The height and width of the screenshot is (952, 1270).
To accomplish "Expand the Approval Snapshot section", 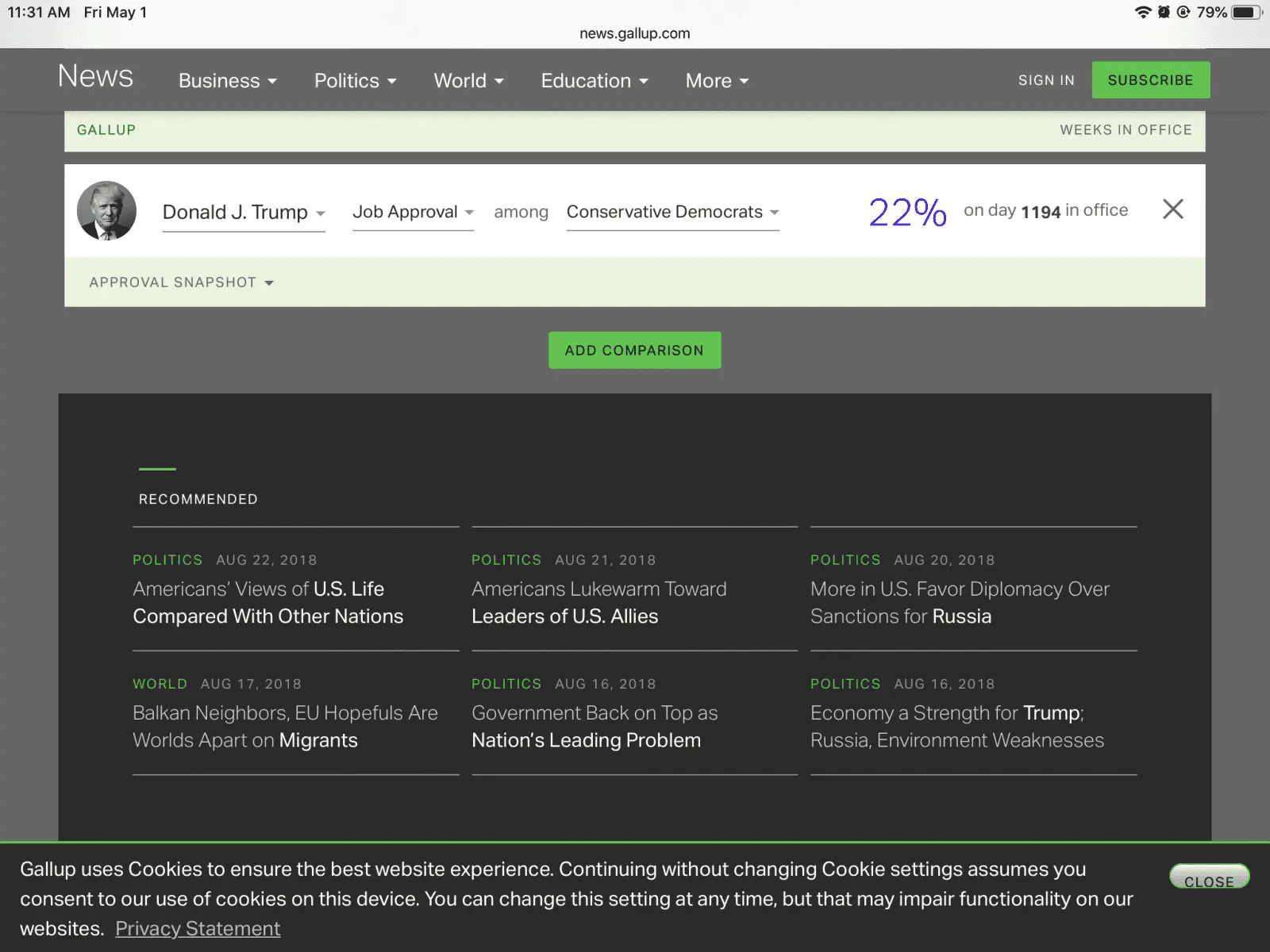I will click(x=181, y=282).
